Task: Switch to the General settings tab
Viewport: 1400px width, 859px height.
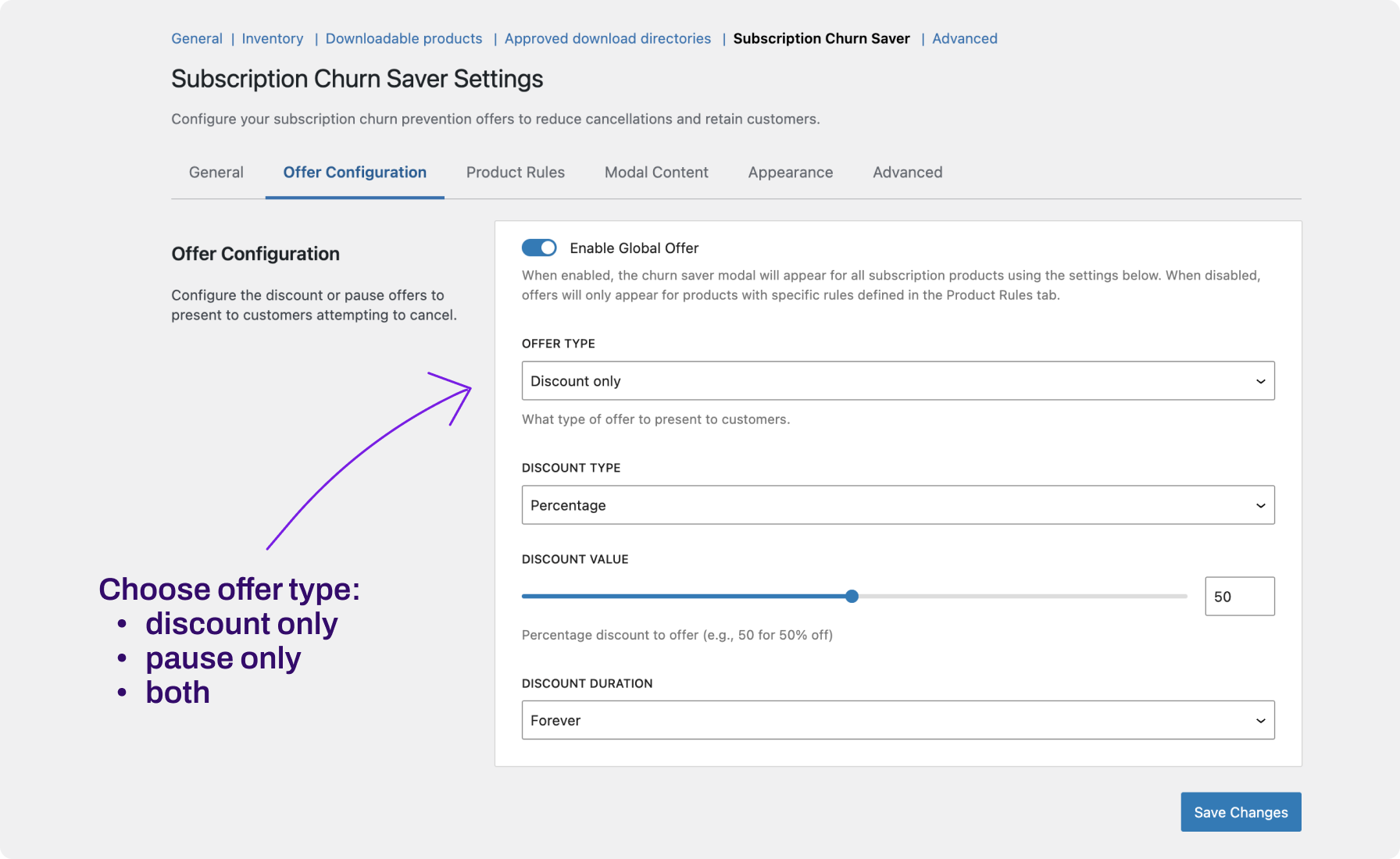Action: click(x=216, y=173)
